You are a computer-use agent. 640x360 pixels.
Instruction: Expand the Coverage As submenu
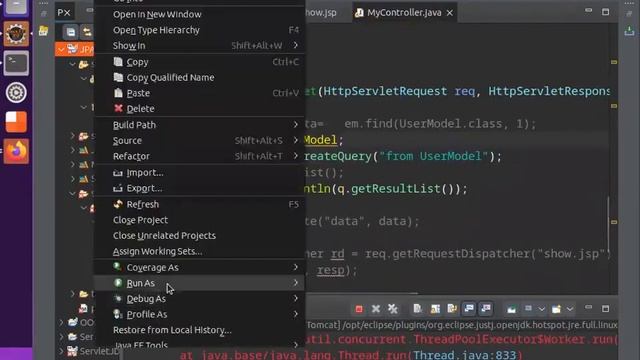point(200,267)
